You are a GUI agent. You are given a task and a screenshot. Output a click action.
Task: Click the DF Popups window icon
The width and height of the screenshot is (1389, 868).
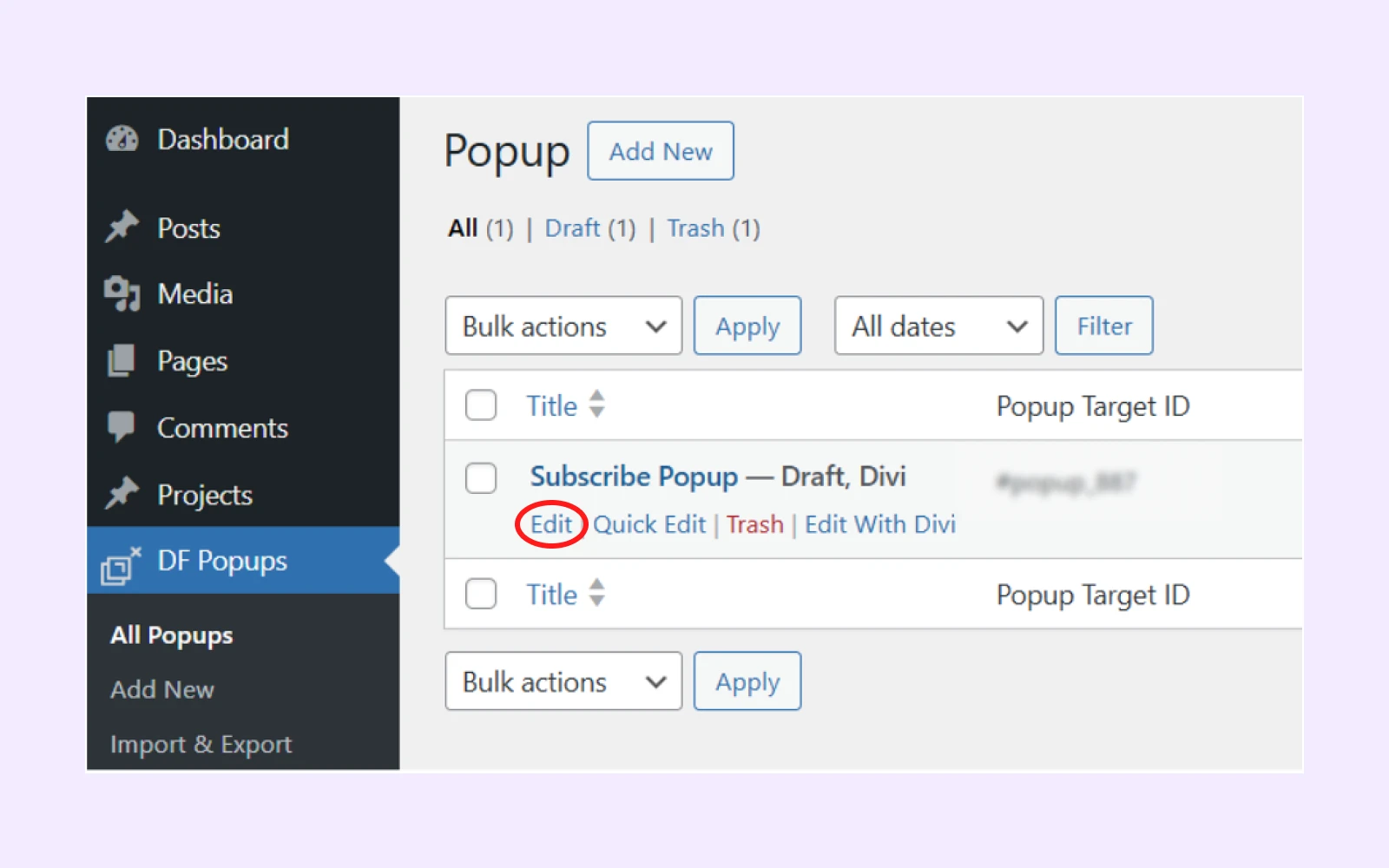pos(121,565)
